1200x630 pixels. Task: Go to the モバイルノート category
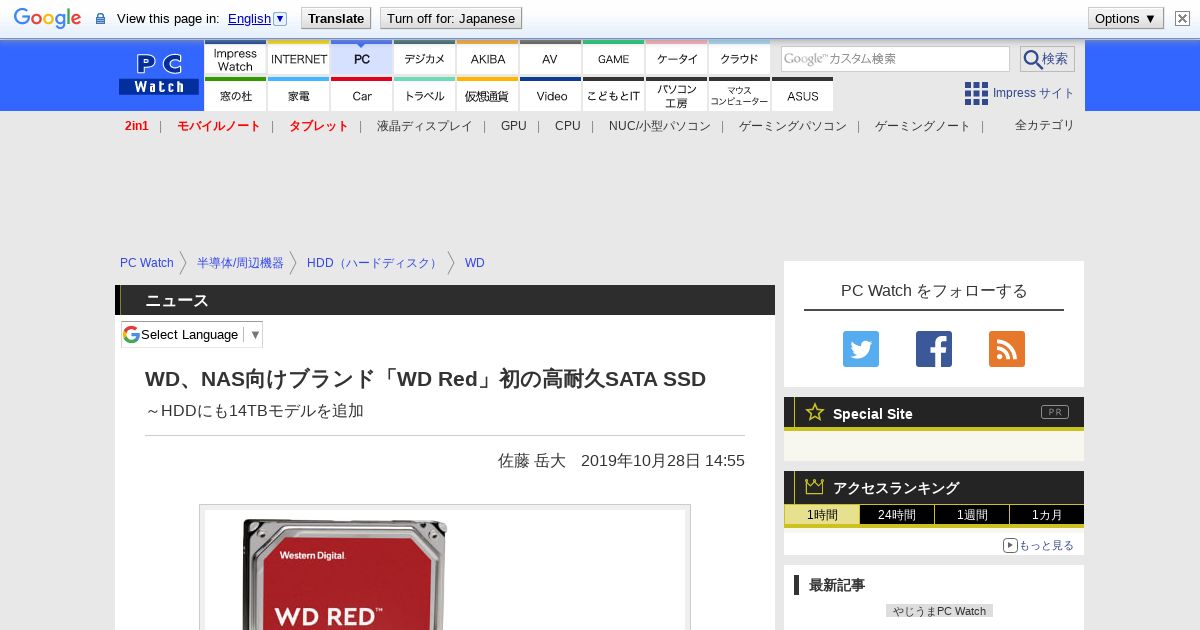pyautogui.click(x=219, y=126)
